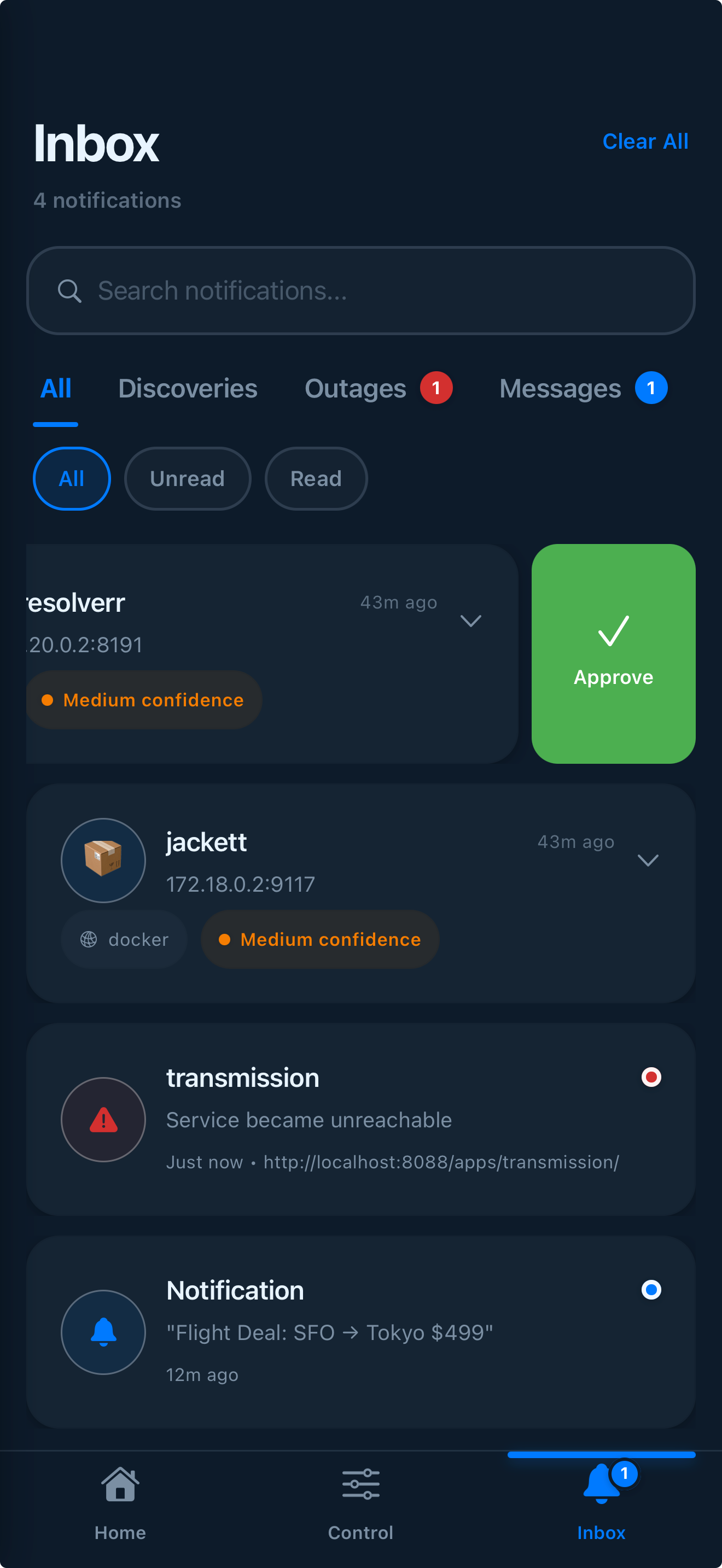722x1568 pixels.
Task: Open the Outages tab
Action: [356, 388]
